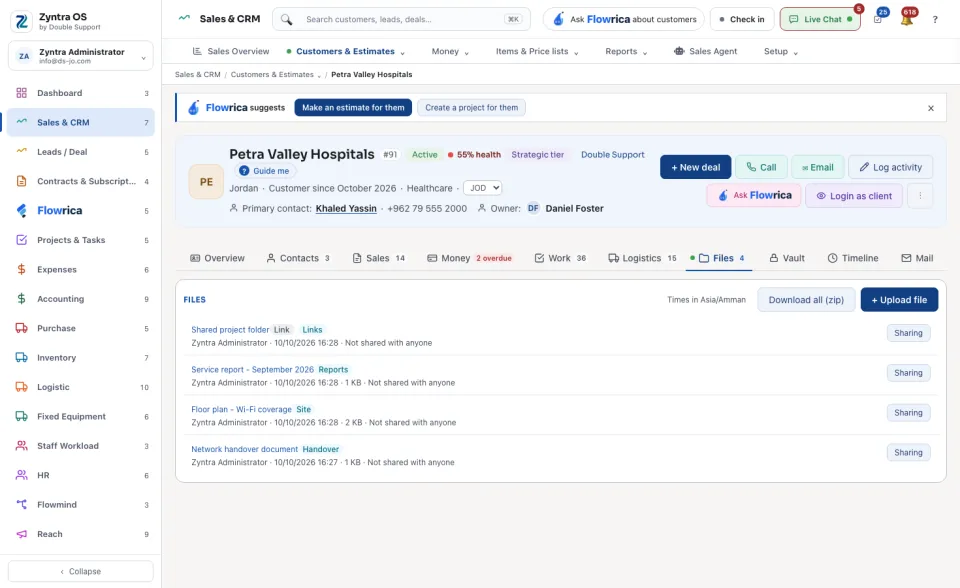
Task: Expand the Items & Price lists menu
Action: click(537, 51)
